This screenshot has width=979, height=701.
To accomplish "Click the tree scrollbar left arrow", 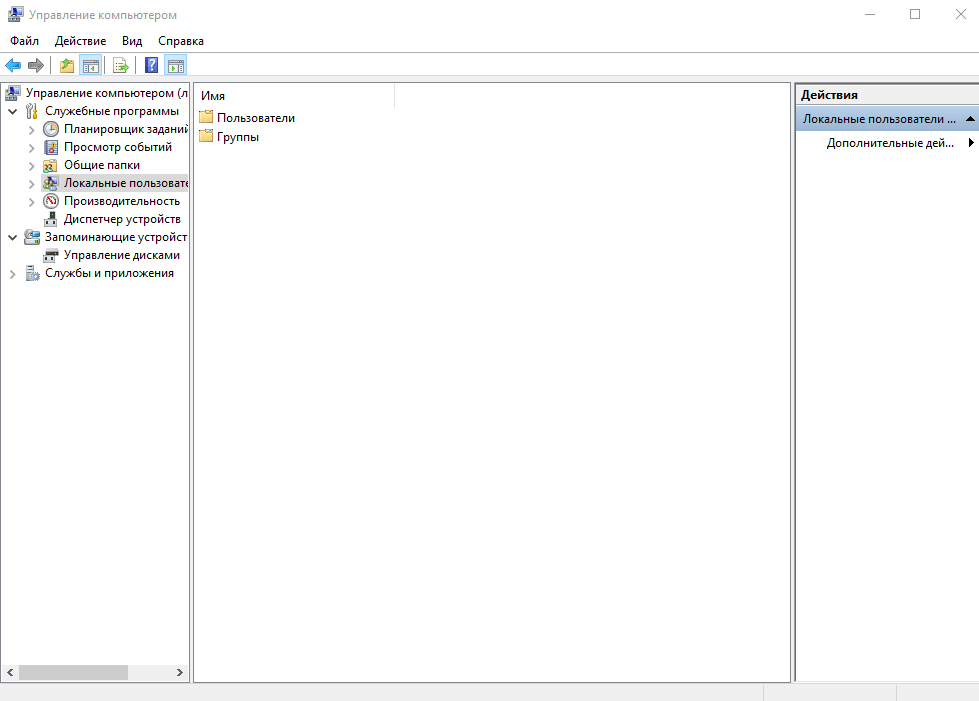I will click(x=10, y=672).
